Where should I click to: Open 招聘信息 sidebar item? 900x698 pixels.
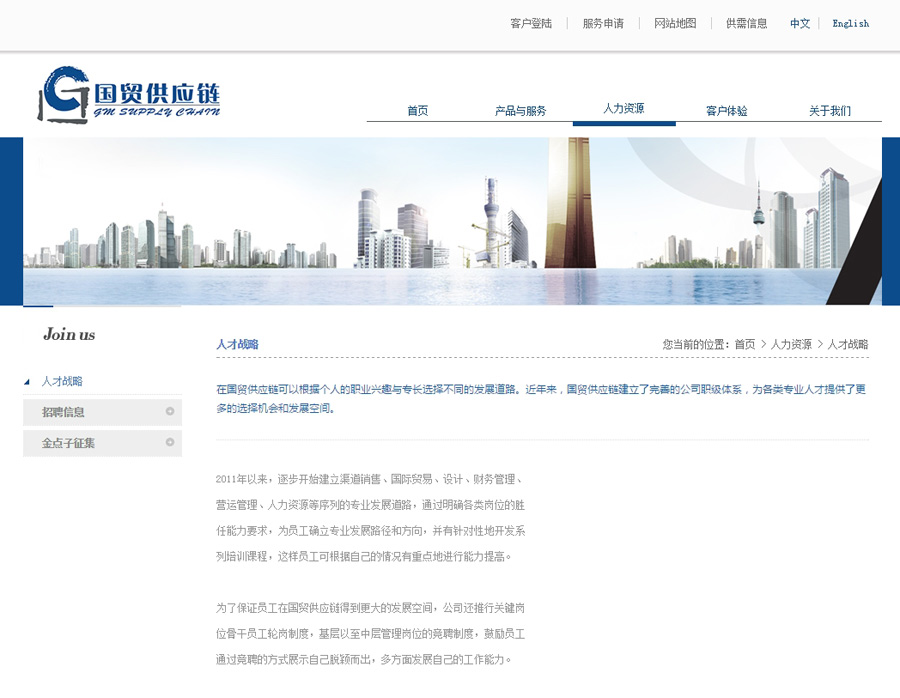point(102,412)
